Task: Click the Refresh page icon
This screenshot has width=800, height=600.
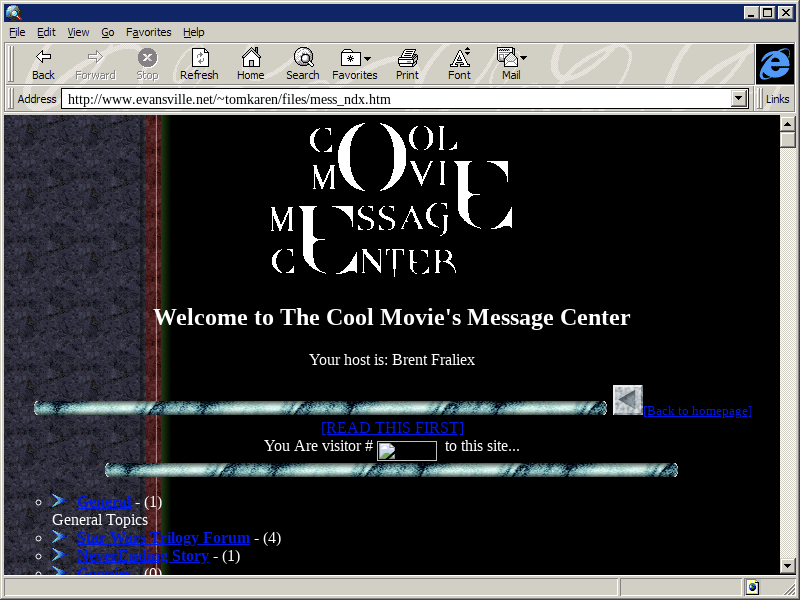Action: click(199, 58)
